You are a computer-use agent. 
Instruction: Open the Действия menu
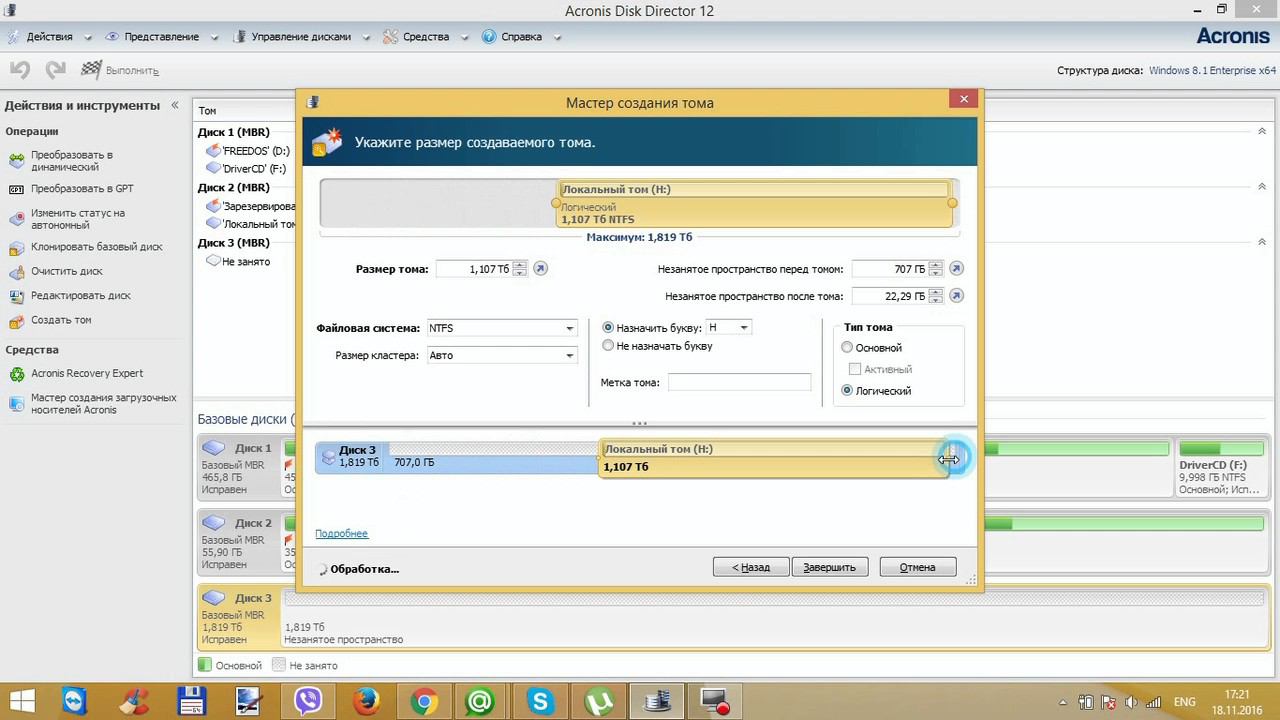click(50, 37)
